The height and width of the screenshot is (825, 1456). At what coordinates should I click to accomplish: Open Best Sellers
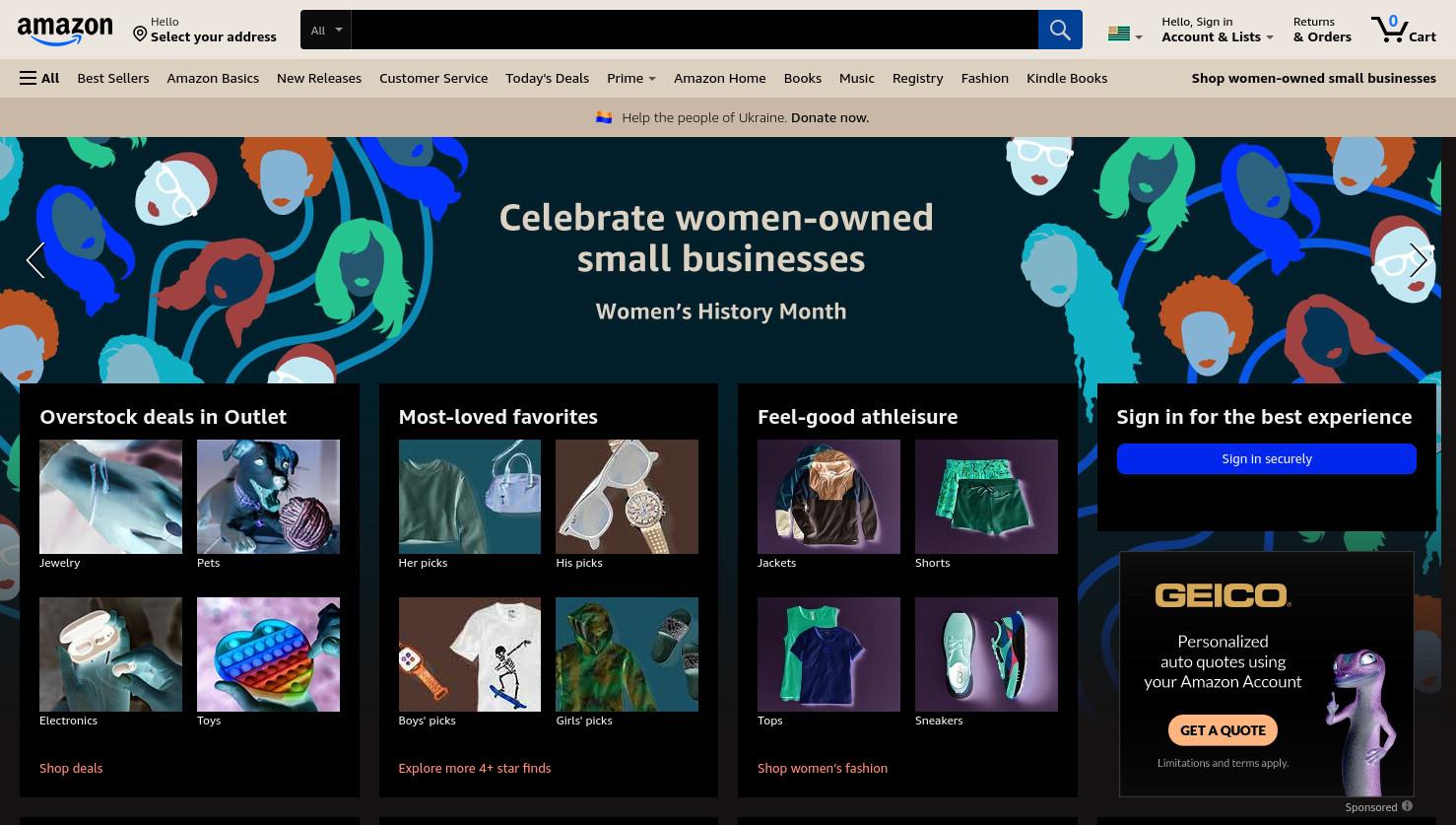click(x=113, y=78)
